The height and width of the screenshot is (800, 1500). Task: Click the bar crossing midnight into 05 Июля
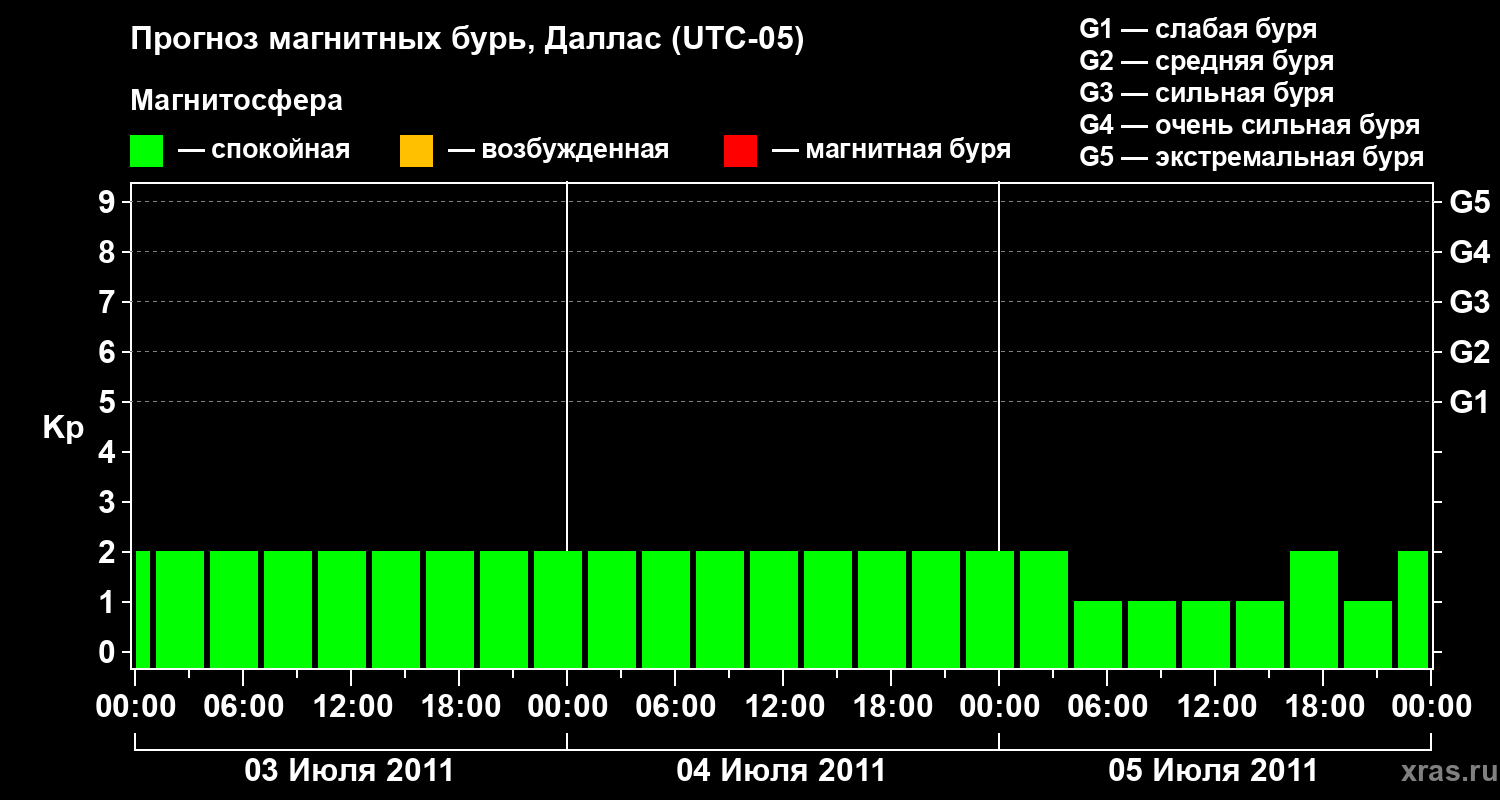point(990,609)
